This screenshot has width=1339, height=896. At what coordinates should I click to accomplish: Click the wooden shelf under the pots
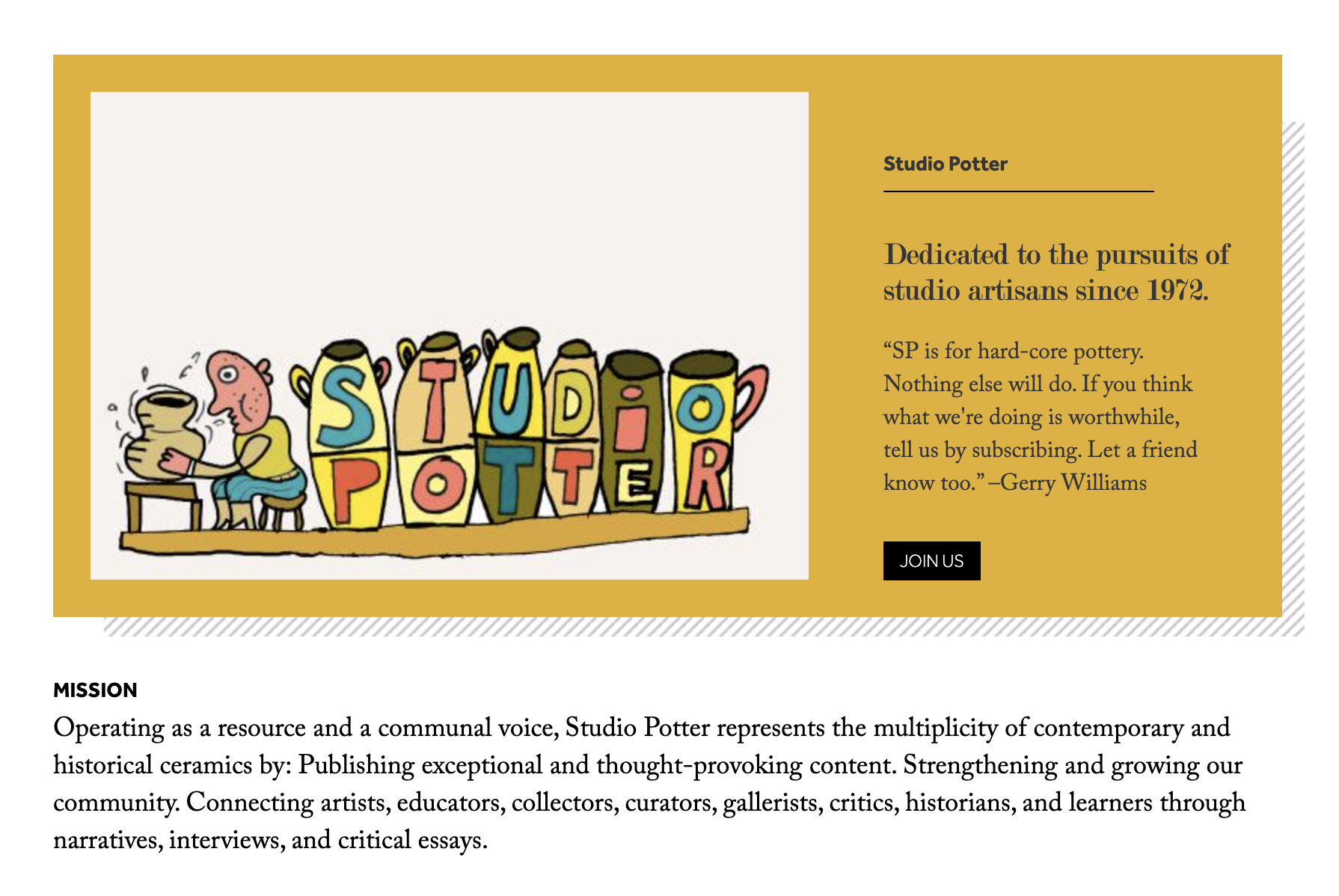[434, 533]
